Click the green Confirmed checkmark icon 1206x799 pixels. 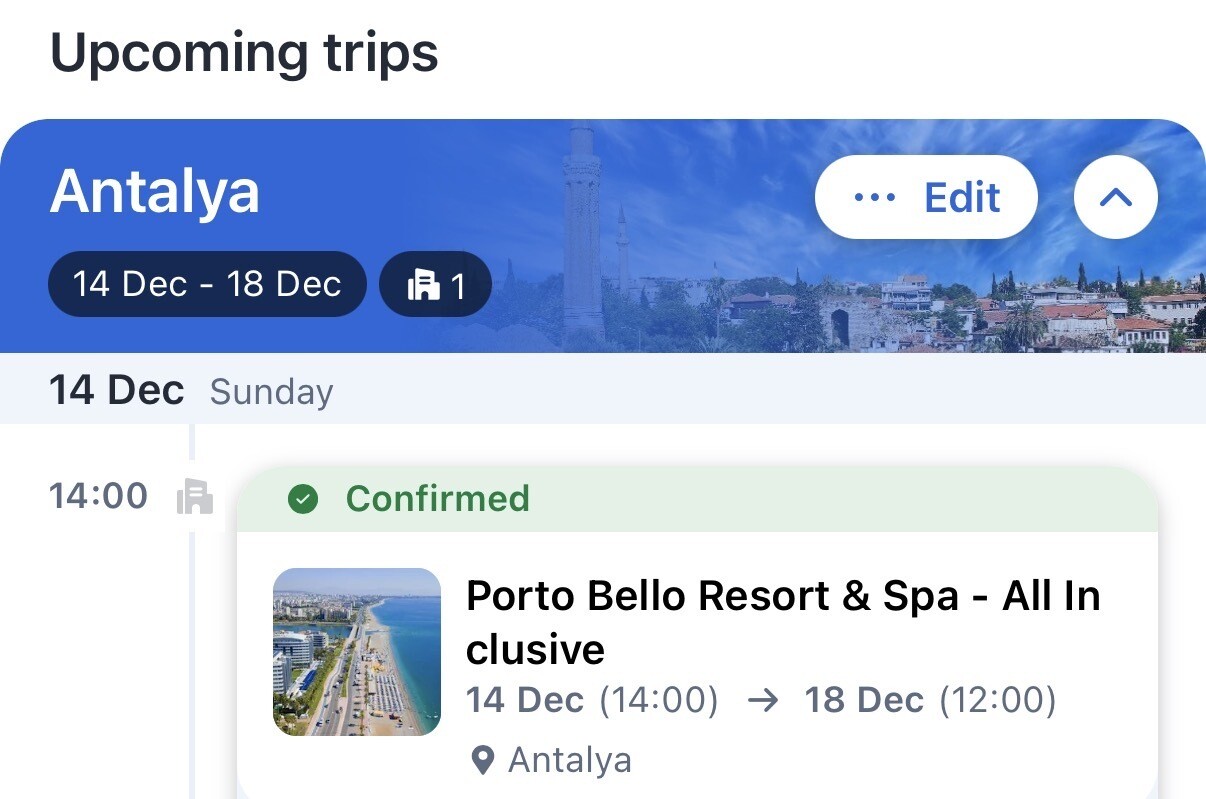(302, 499)
